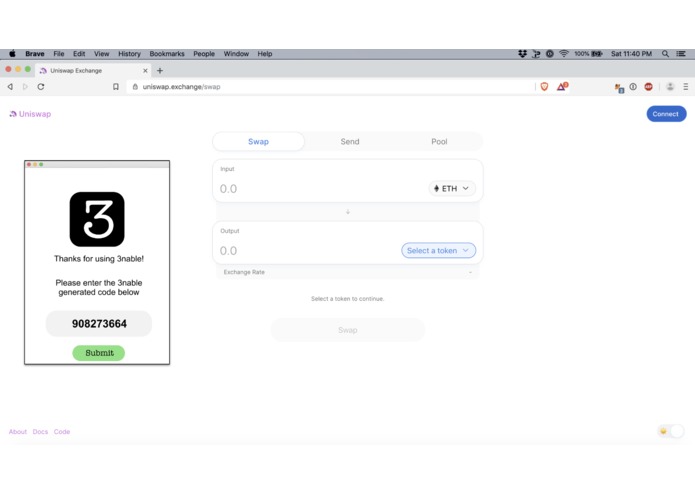Viewport: 695px width, 494px height.
Task: Reload the current page
Action: click(41, 87)
